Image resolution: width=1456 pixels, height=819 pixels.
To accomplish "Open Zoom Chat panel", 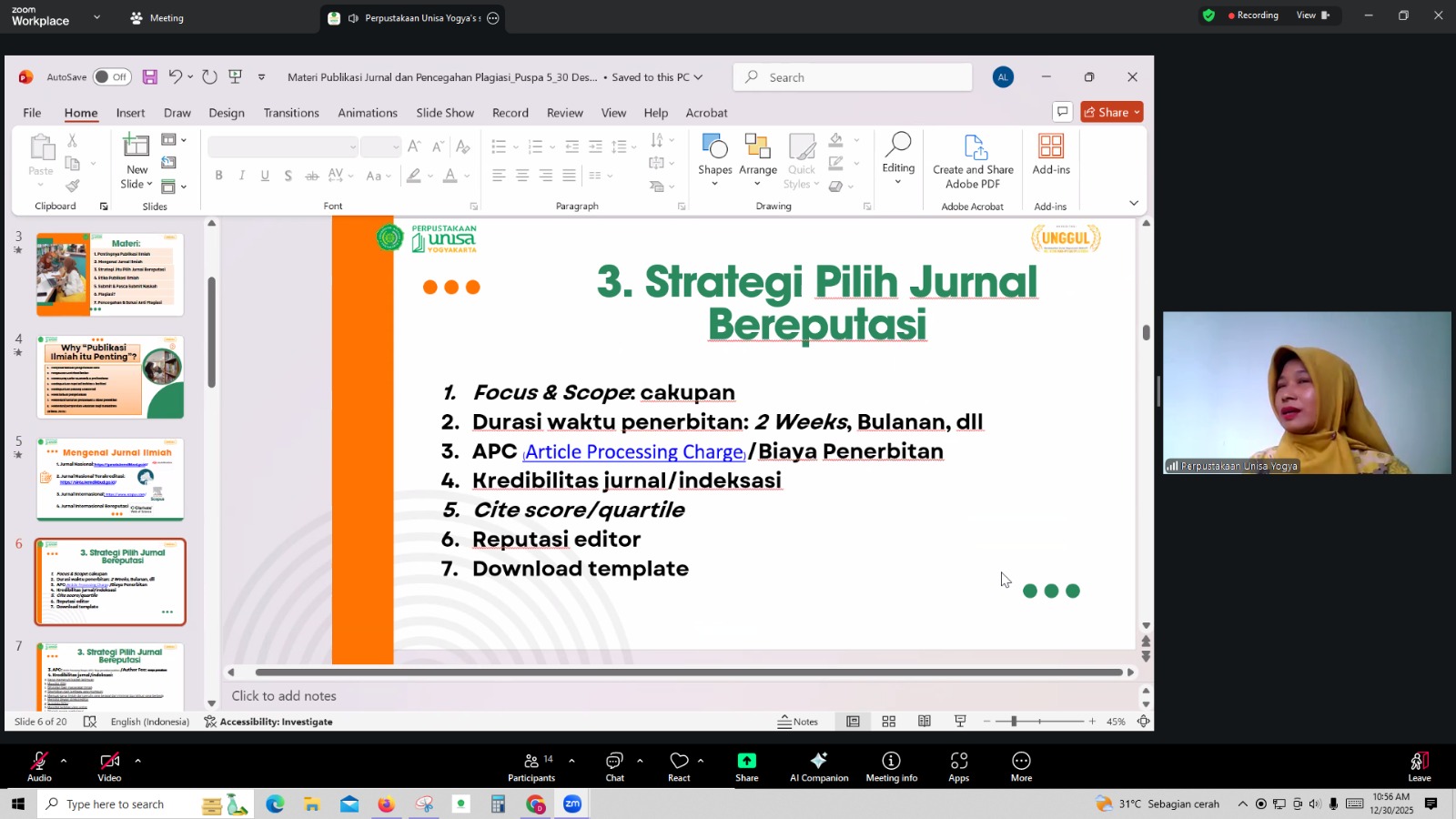I will (614, 766).
